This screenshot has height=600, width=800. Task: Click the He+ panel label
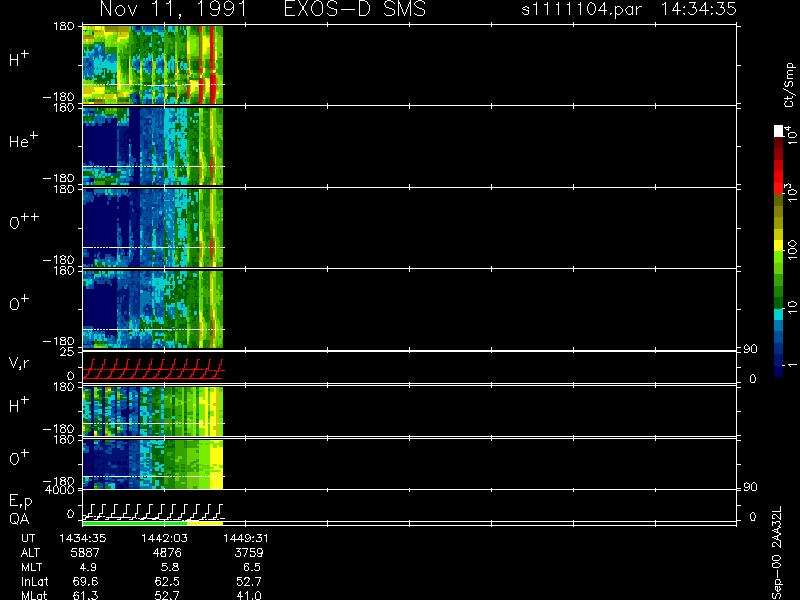pyautogui.click(x=23, y=140)
